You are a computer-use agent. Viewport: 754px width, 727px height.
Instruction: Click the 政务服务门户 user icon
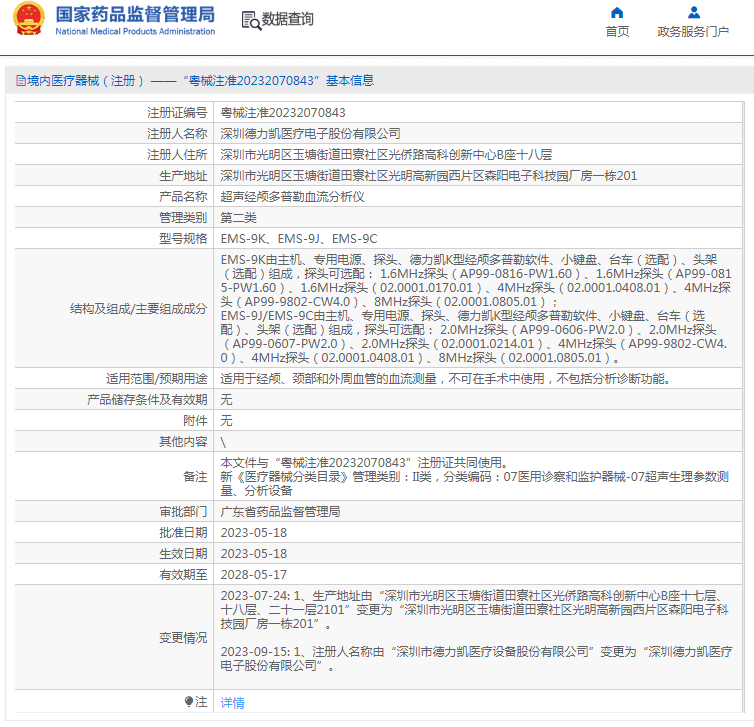pos(693,13)
